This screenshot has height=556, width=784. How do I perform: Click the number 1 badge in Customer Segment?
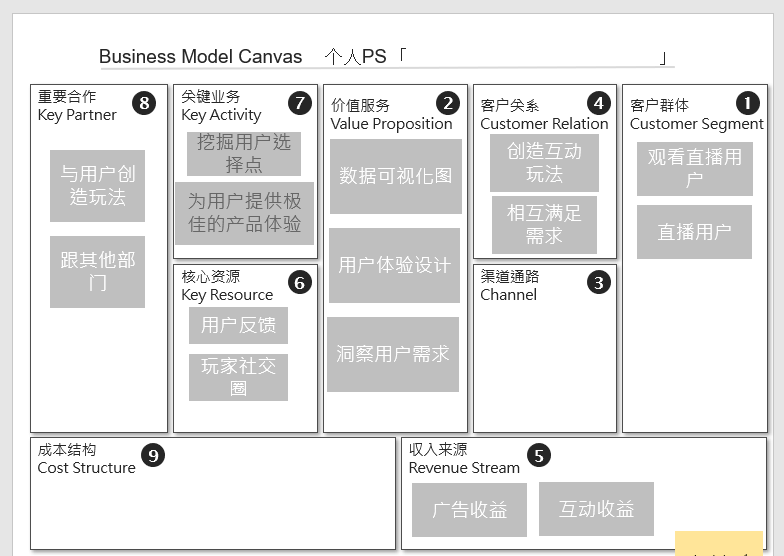point(747,103)
